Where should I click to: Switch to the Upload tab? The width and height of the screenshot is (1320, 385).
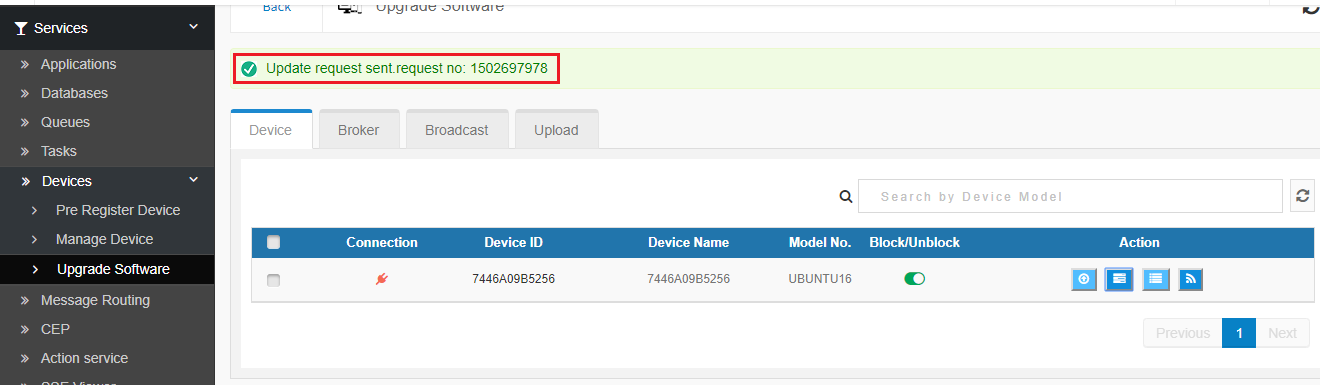tap(556, 130)
